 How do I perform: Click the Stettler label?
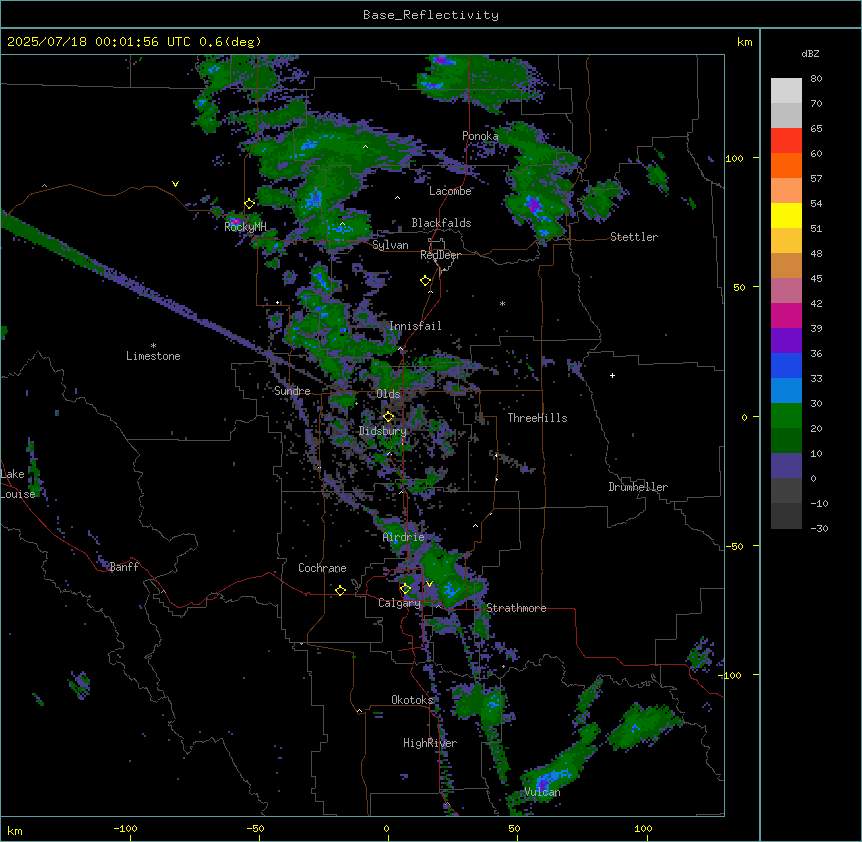[634, 237]
